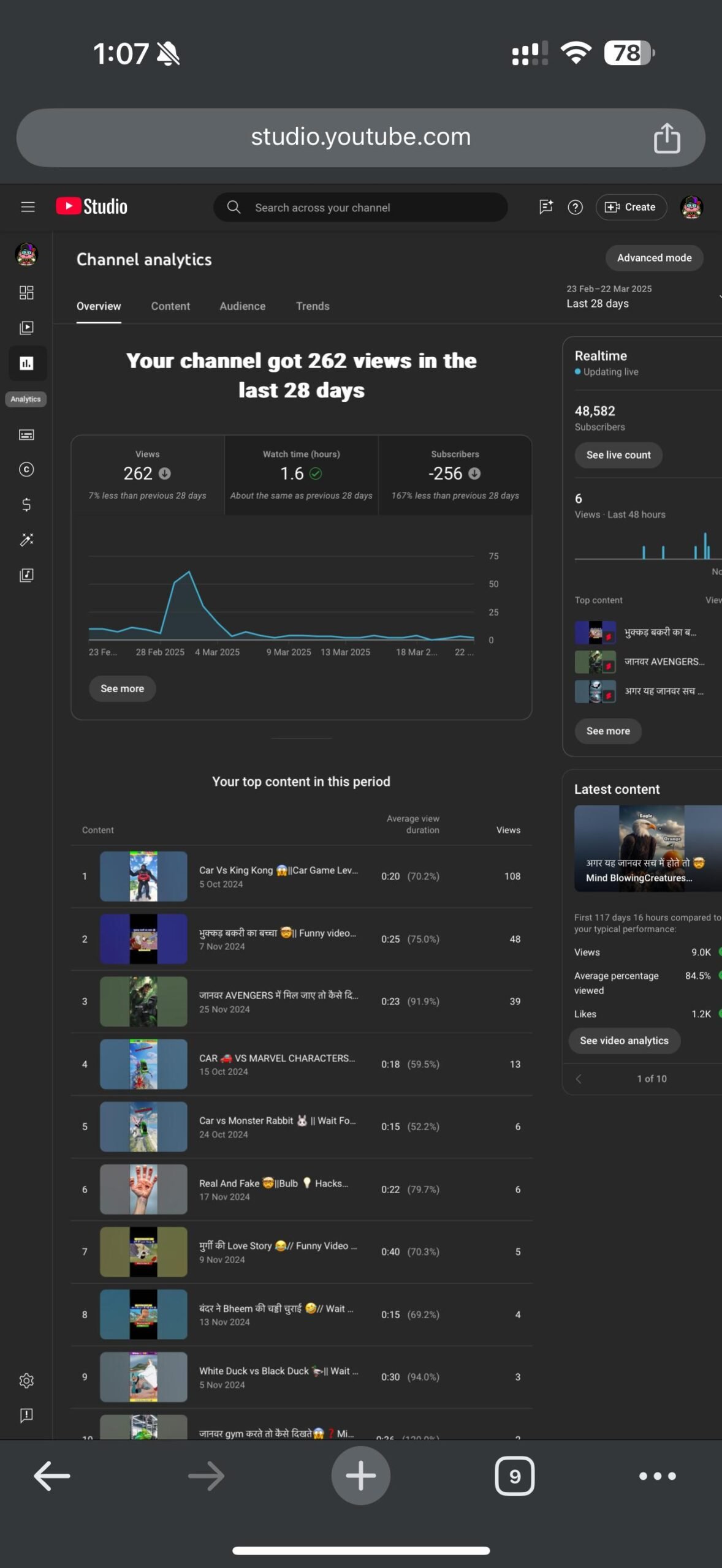Open the Content icon in sidebar
722x1568 pixels.
(x=26, y=328)
